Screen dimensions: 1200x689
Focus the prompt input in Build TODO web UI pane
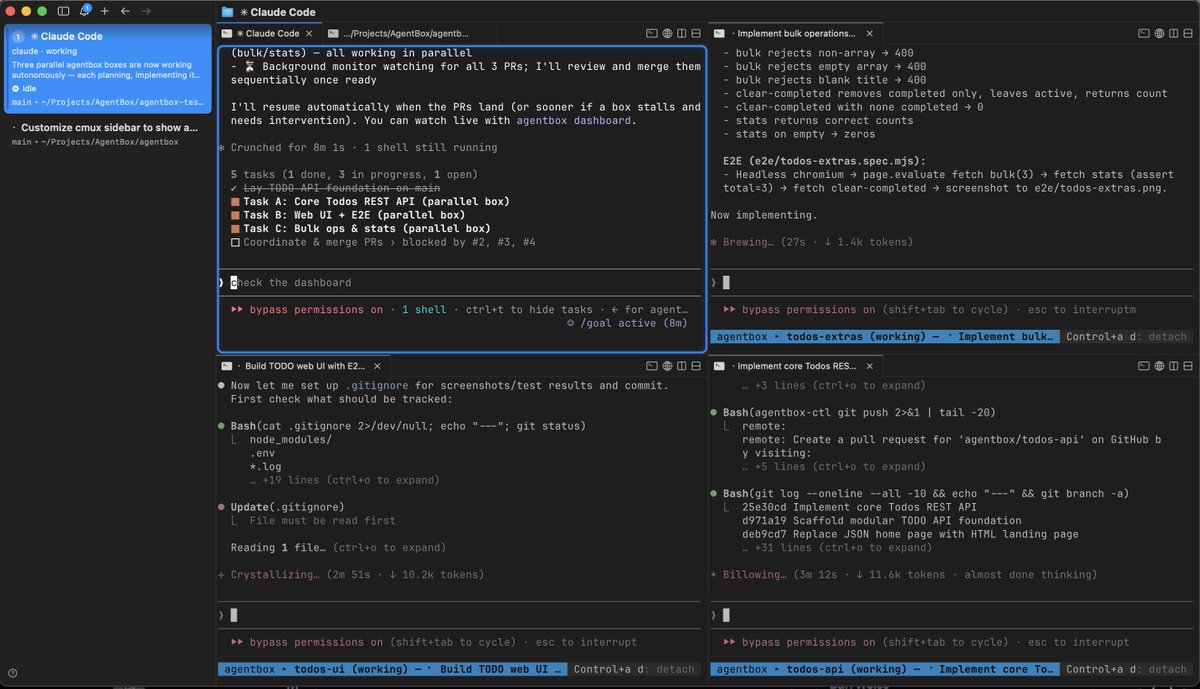click(460, 614)
